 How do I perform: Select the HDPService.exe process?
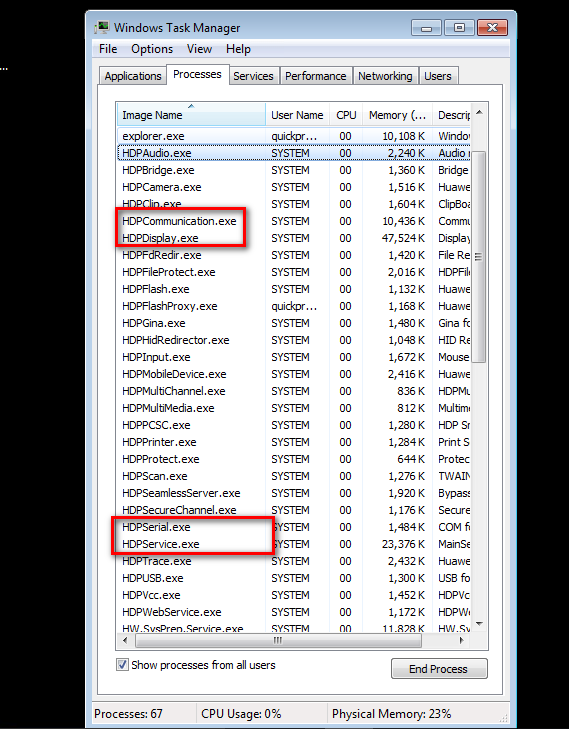point(294,544)
